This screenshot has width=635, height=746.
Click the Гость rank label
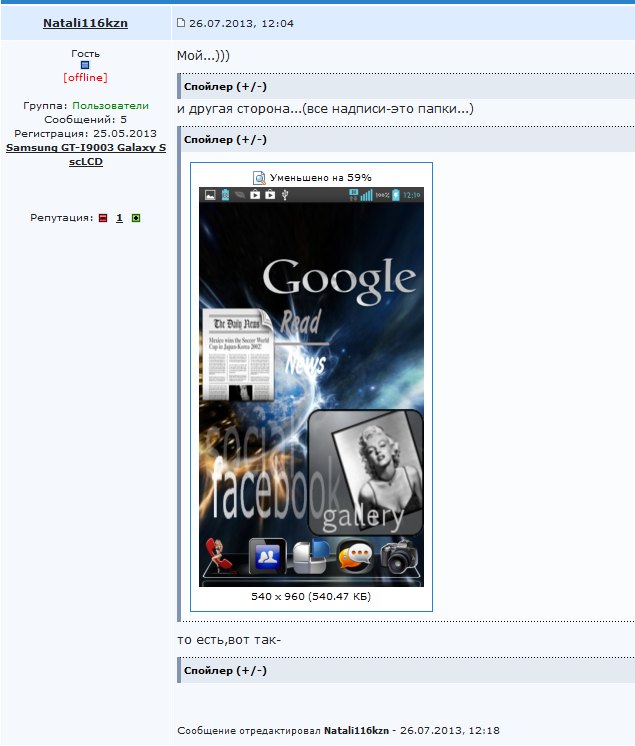point(86,54)
